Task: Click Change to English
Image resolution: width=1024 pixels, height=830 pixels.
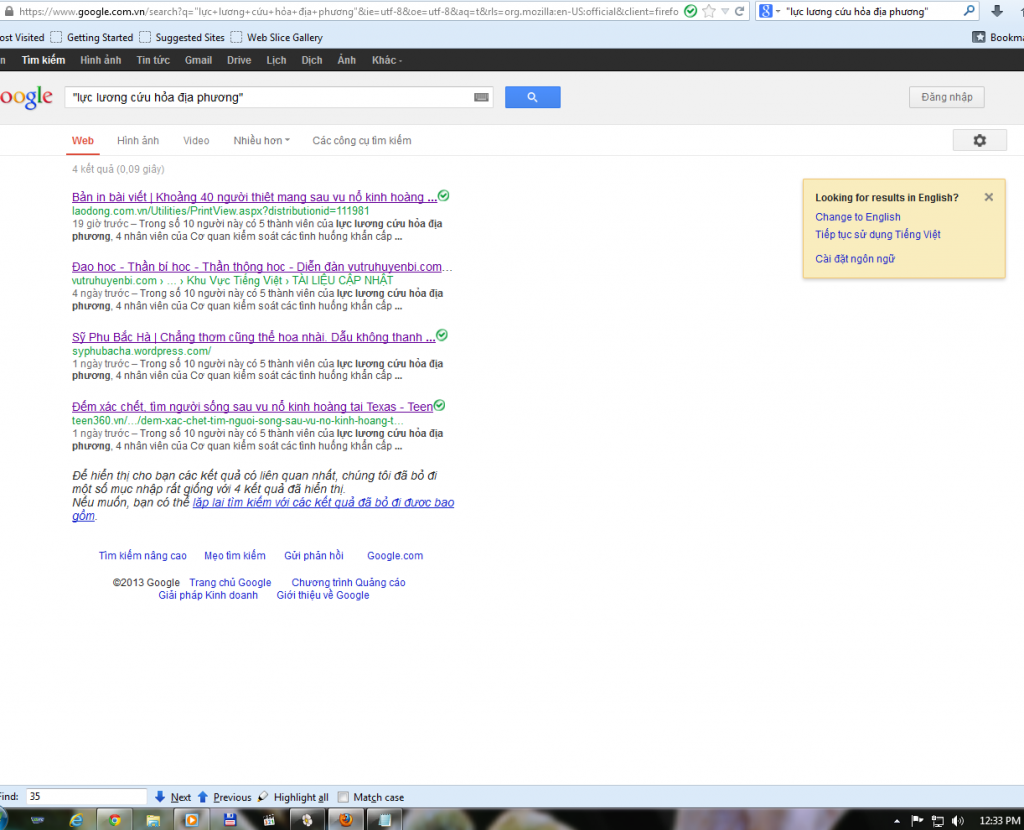Action: 857,217
